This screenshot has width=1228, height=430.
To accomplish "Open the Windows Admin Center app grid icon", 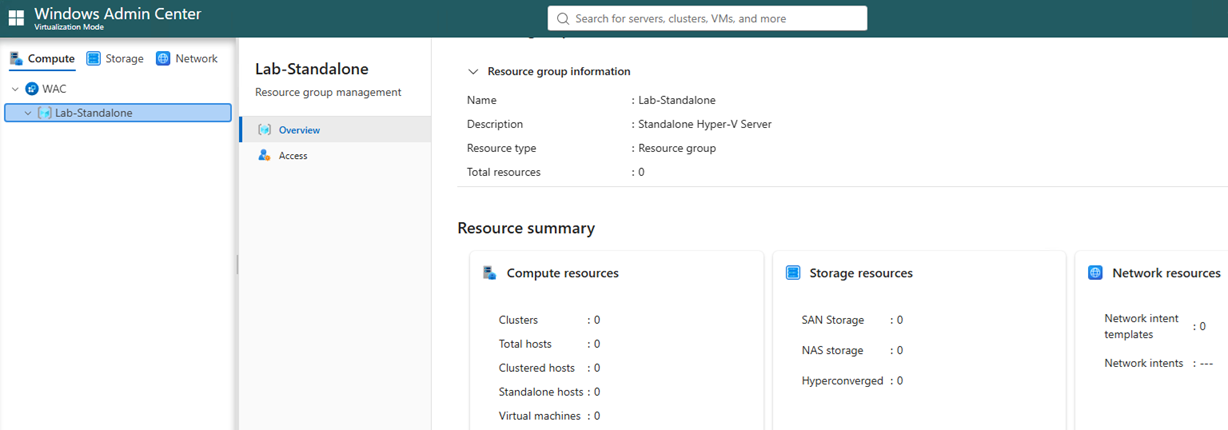I will pos(16,18).
